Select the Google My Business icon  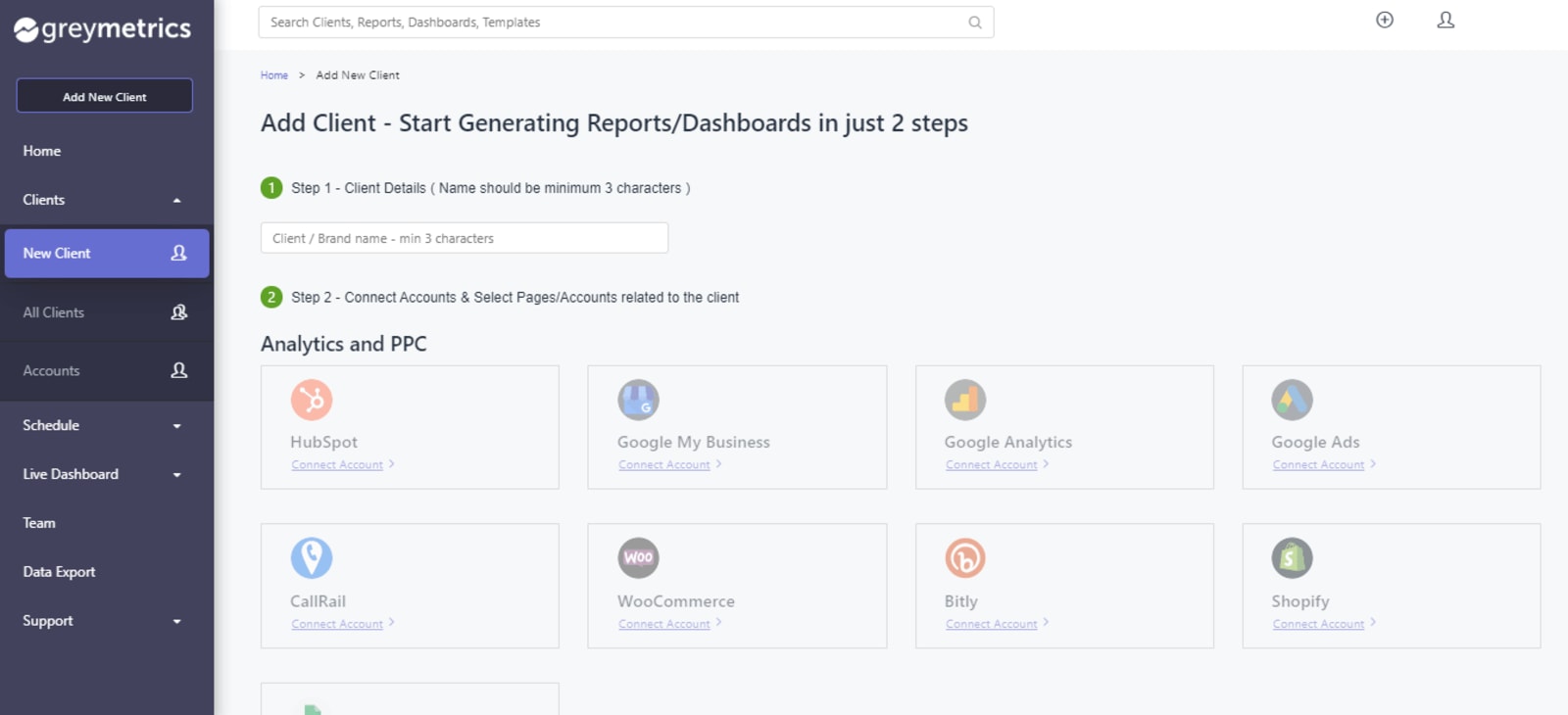pyautogui.click(x=638, y=400)
